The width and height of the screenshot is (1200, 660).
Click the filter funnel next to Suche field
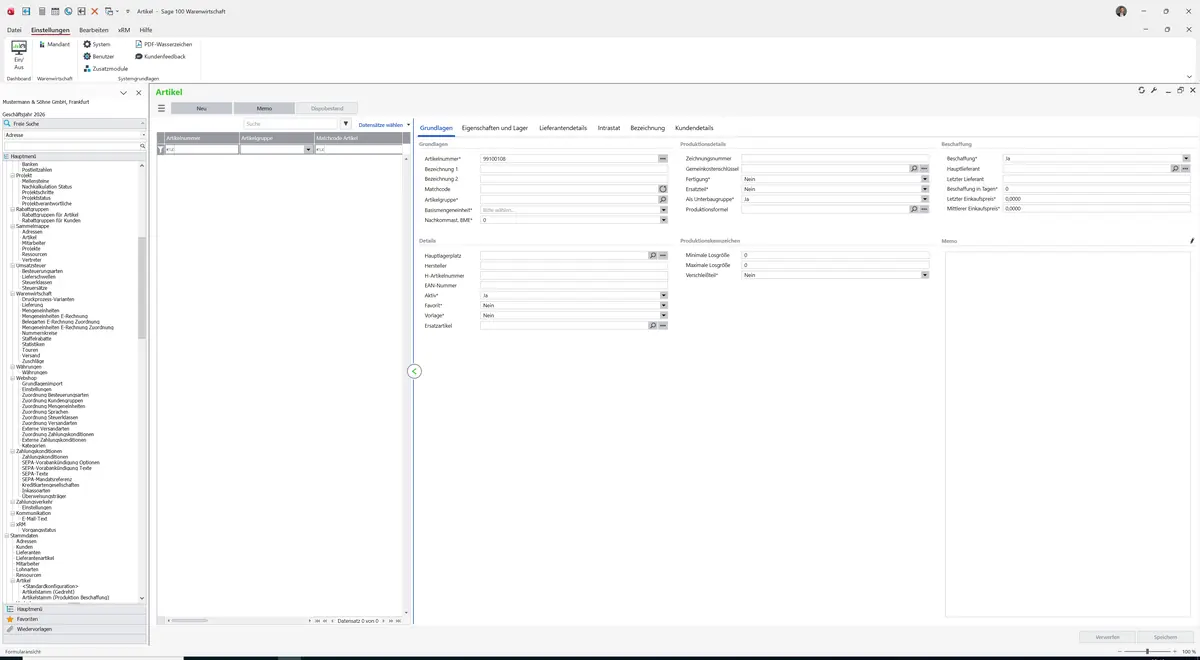346,124
